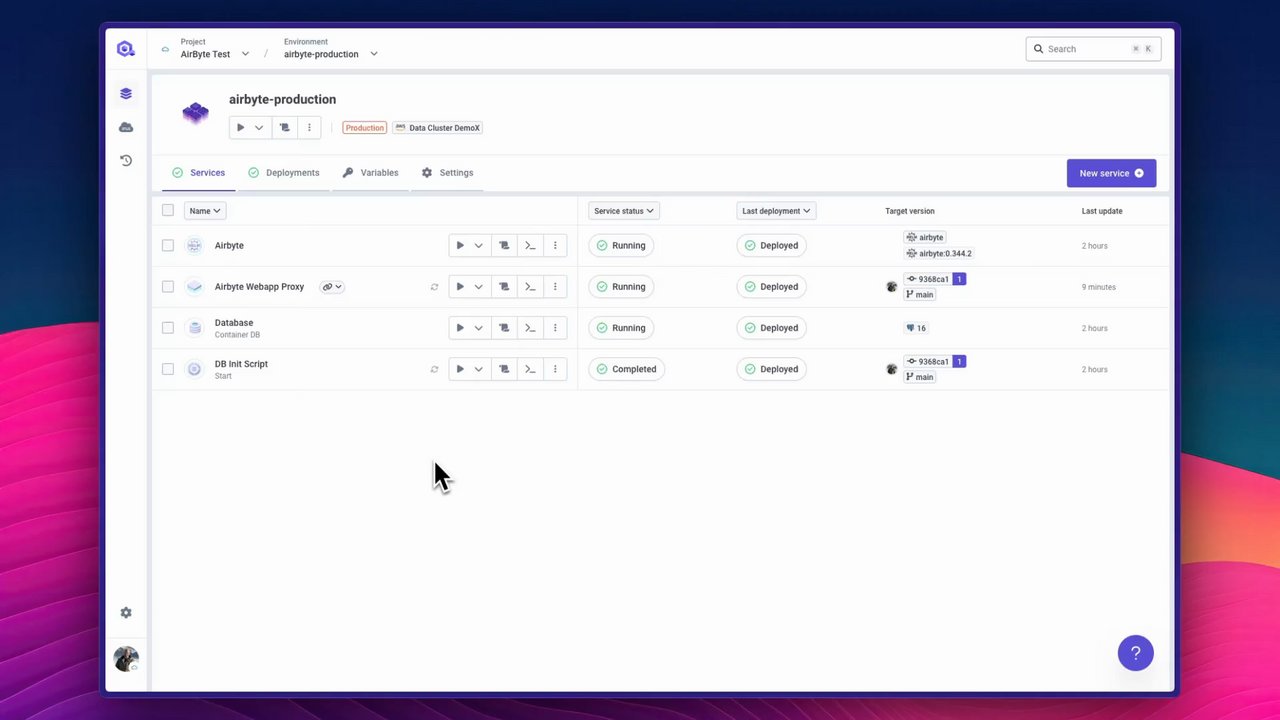This screenshot has width=1280, height=720.
Task: Check the DB Init Script checkbox
Action: click(168, 369)
